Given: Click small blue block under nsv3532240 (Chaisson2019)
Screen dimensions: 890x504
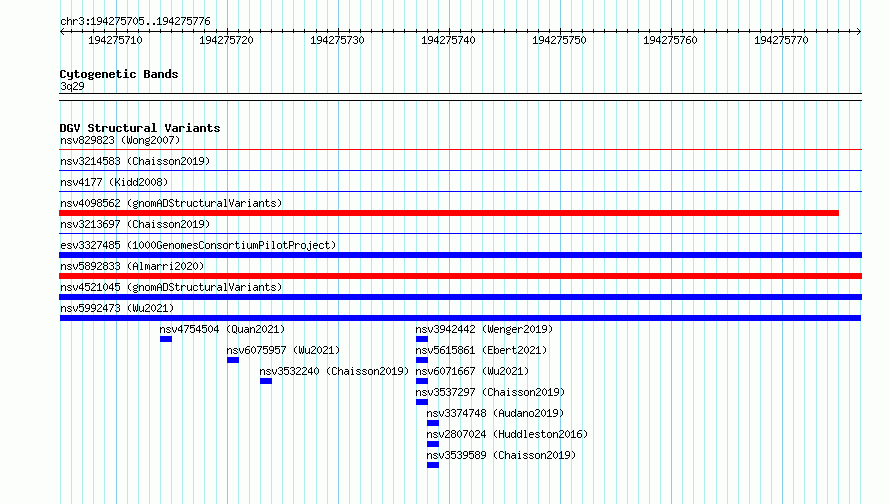Looking at the screenshot, I should pyautogui.click(x=266, y=381).
